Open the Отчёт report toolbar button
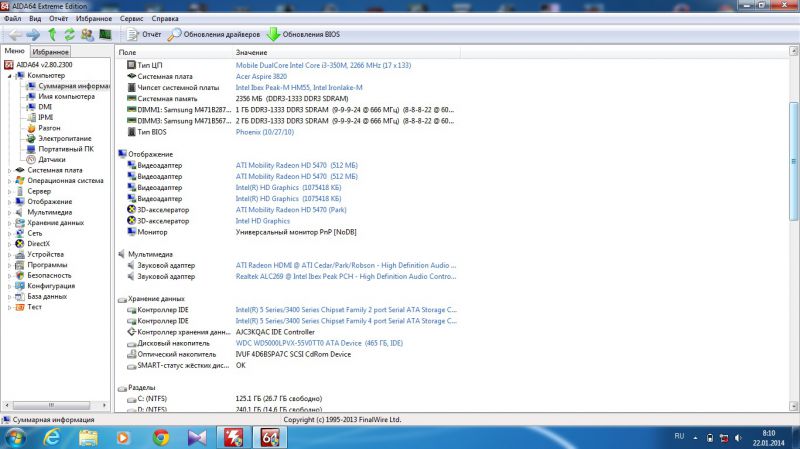Viewport: 800px width, 449px height. tap(144, 35)
